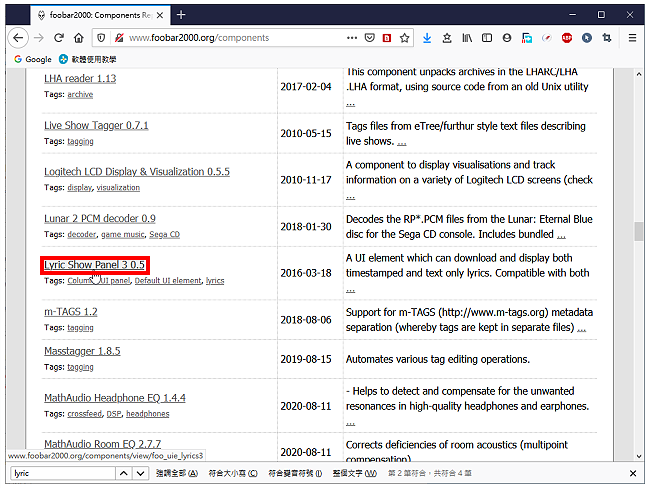Open the browser home page
This screenshot has width=658, height=488.
coord(78,38)
